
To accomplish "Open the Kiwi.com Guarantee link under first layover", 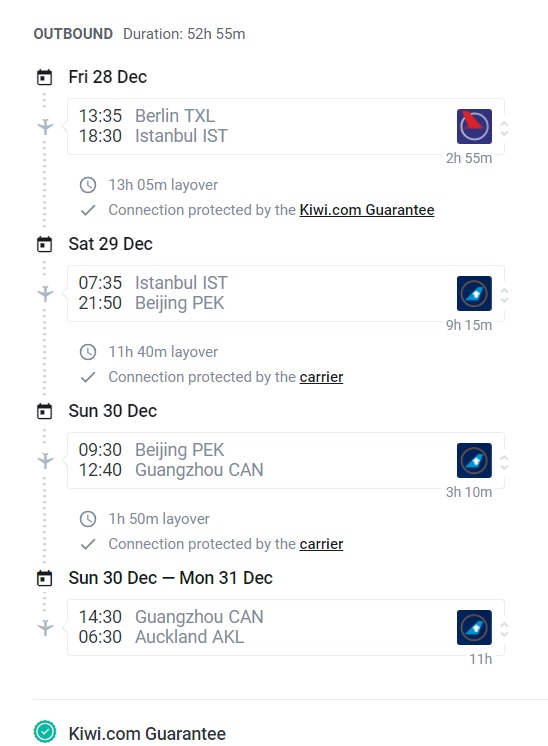I will tap(367, 210).
